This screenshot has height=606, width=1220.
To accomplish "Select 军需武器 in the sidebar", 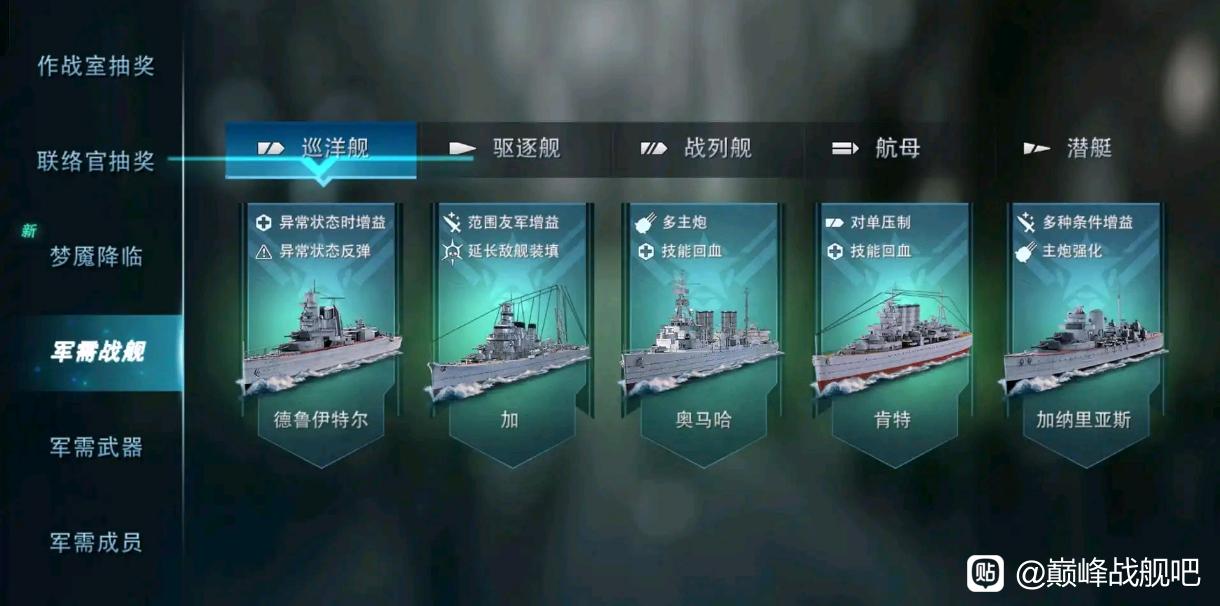I will [x=96, y=447].
